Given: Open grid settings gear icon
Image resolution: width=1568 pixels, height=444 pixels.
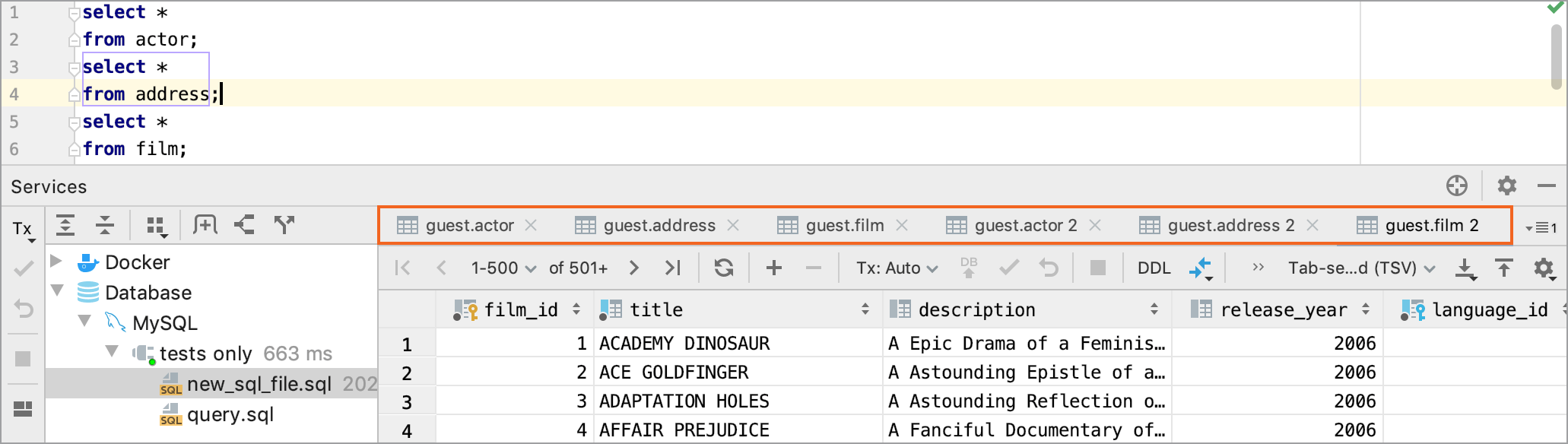Looking at the screenshot, I should point(1544,269).
